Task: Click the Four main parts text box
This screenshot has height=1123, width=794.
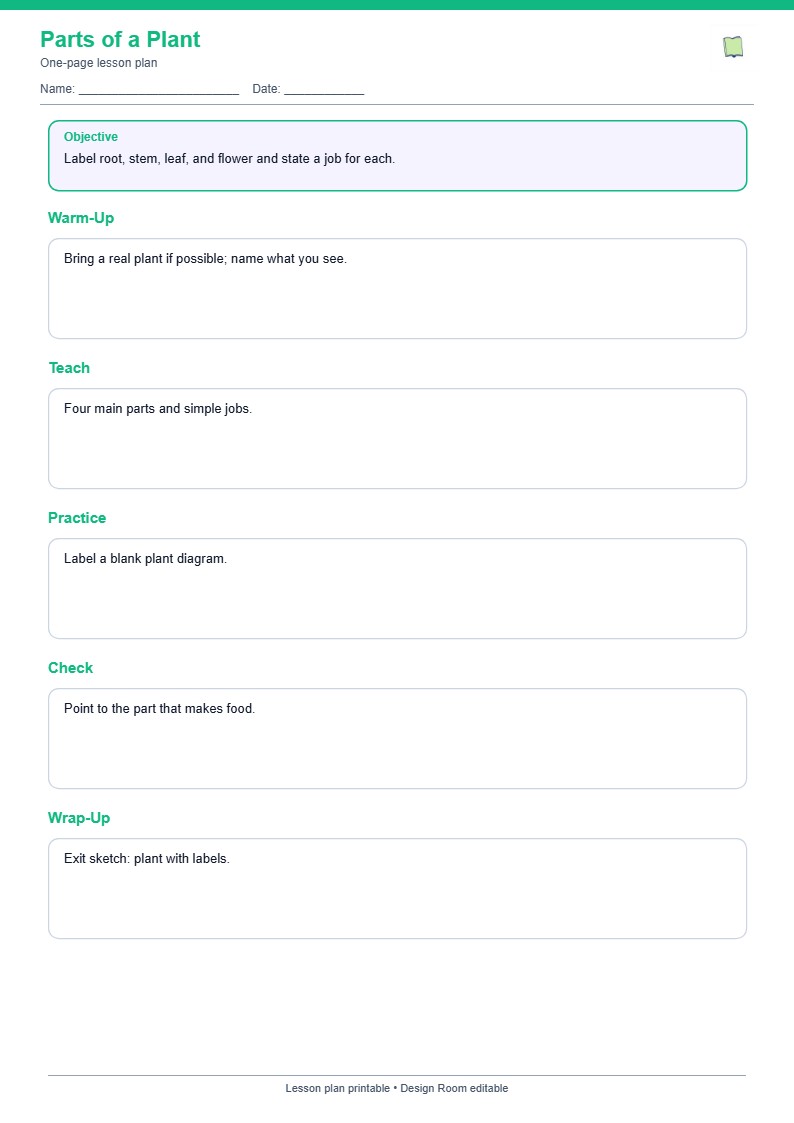Action: point(397,438)
